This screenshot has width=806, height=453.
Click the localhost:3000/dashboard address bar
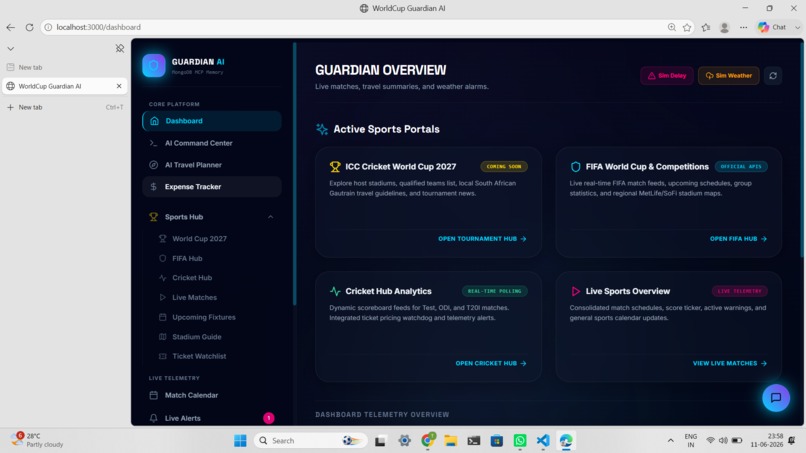point(355,27)
